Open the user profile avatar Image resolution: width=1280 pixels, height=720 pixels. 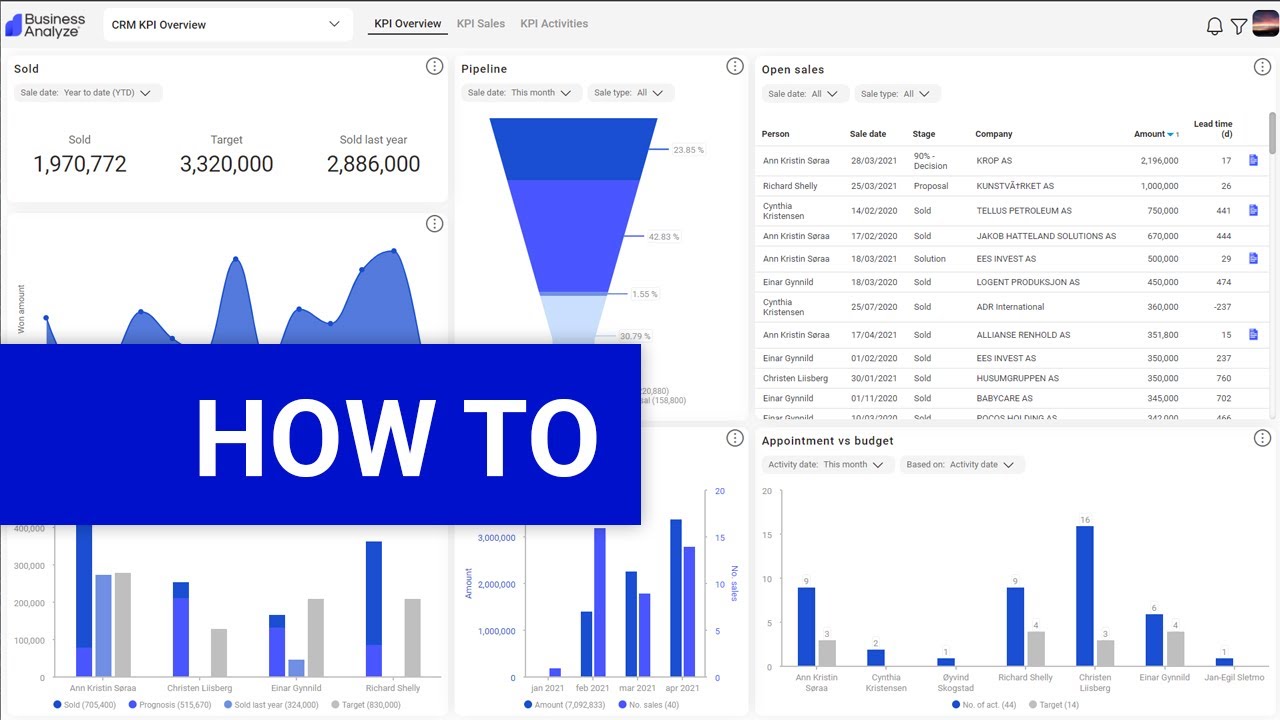[x=1266, y=24]
